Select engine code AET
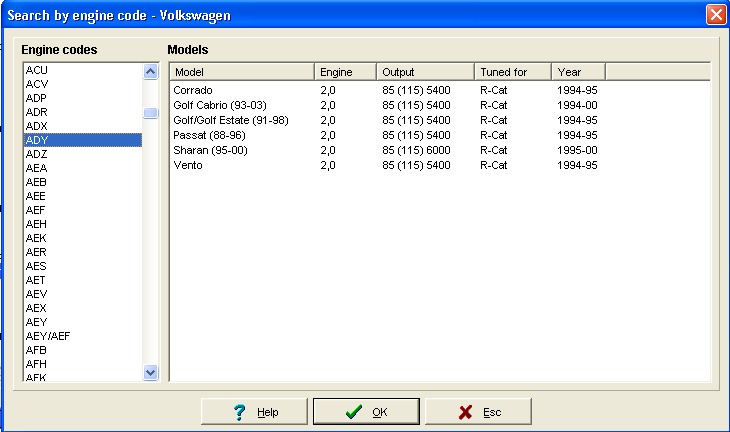Image resolution: width=730 pixels, height=432 pixels. point(83,280)
